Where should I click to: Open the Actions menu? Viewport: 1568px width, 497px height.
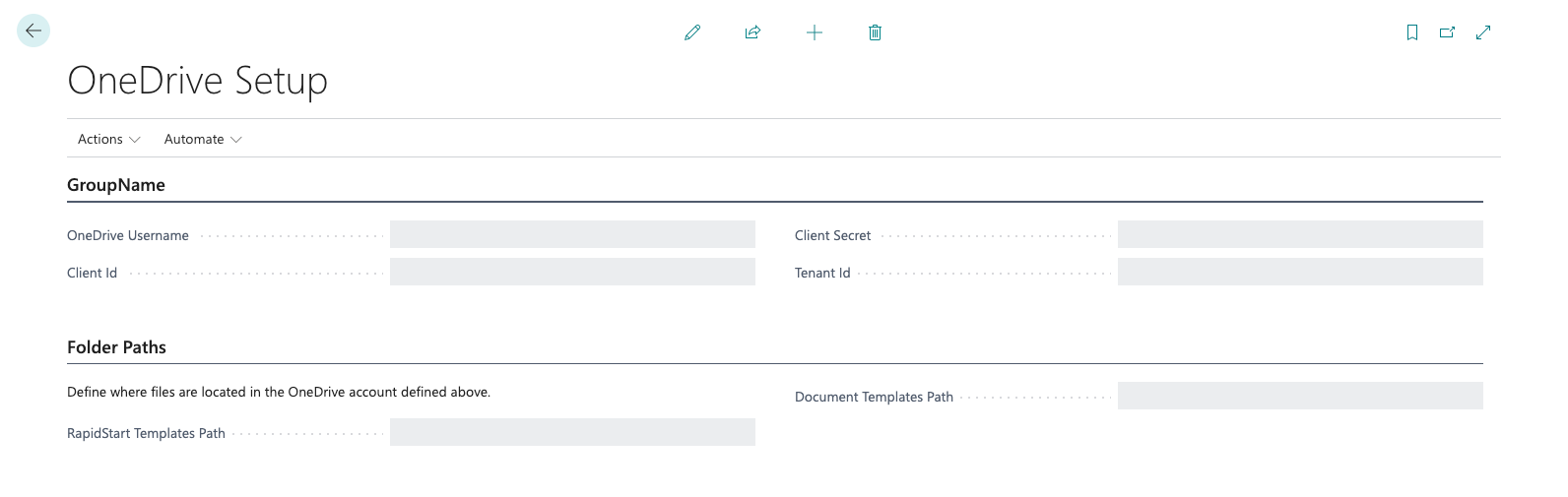point(100,139)
